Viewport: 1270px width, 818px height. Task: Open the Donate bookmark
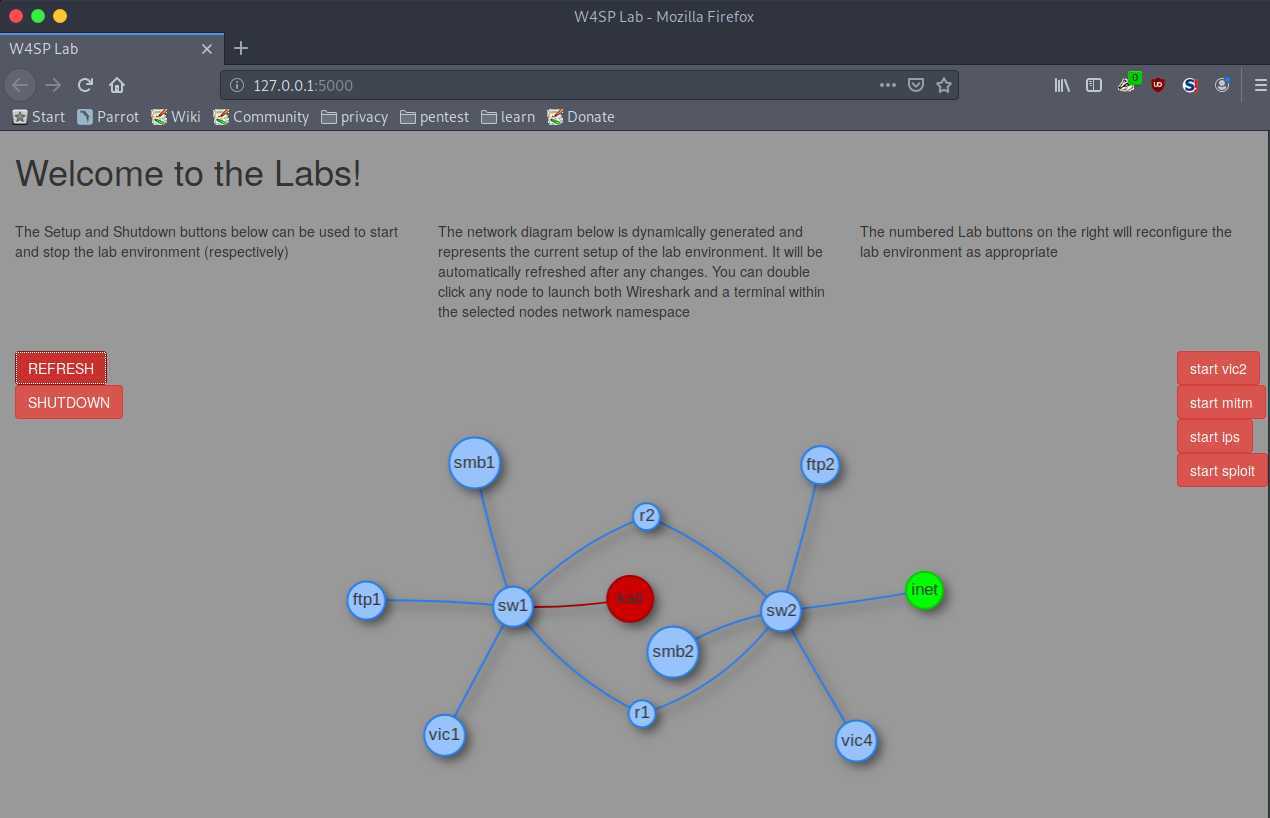pyautogui.click(x=581, y=117)
